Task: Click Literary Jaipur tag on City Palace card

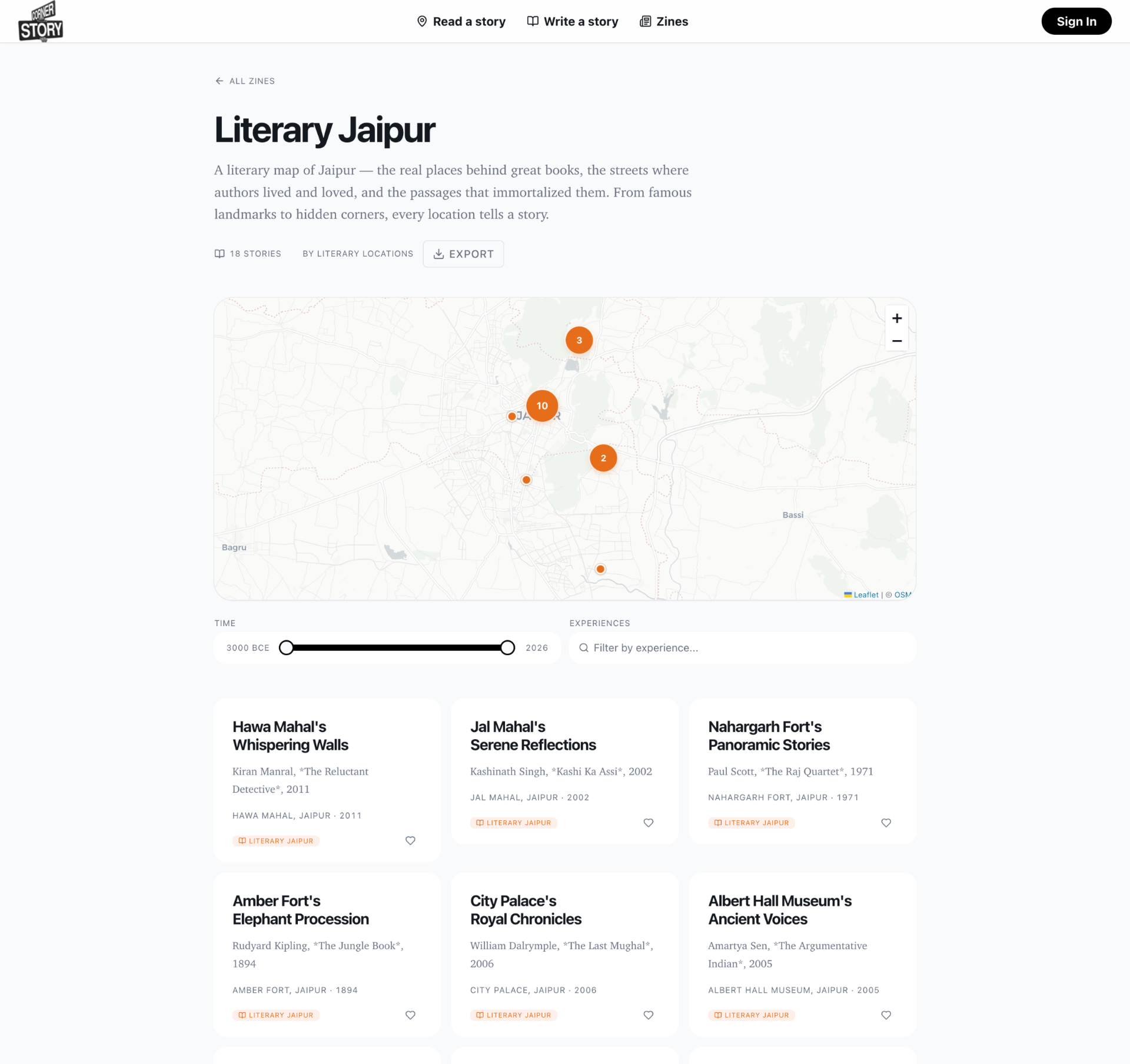Action: (x=514, y=1015)
